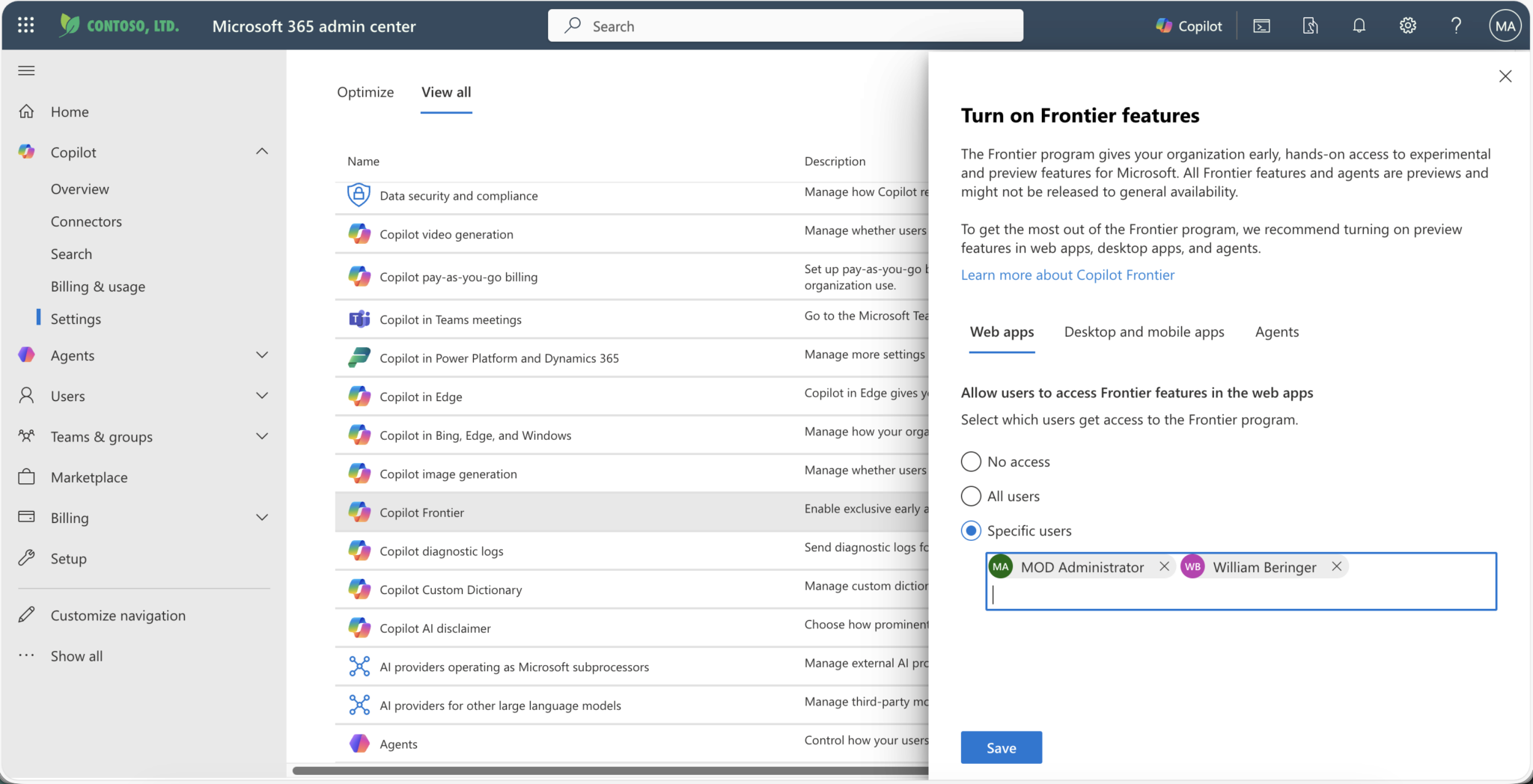The image size is (1533, 784).
Task: Select the All users radio option
Action: point(971,496)
